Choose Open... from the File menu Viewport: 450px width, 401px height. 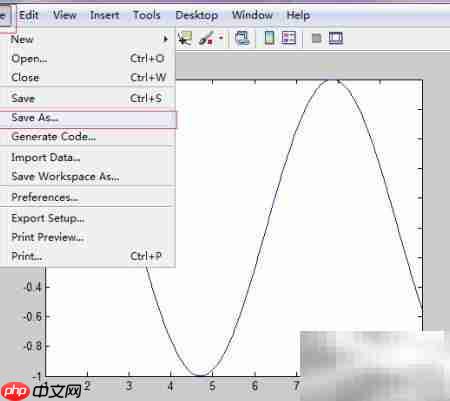[x=88, y=59]
